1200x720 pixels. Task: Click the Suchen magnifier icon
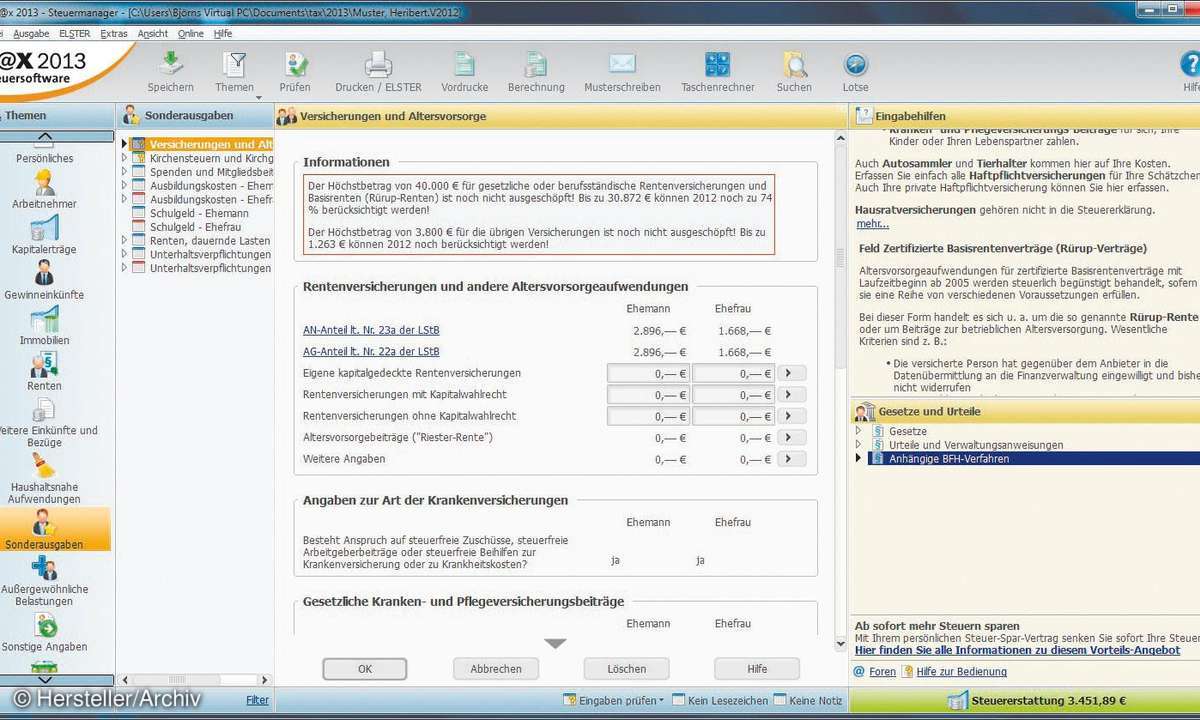tap(794, 65)
